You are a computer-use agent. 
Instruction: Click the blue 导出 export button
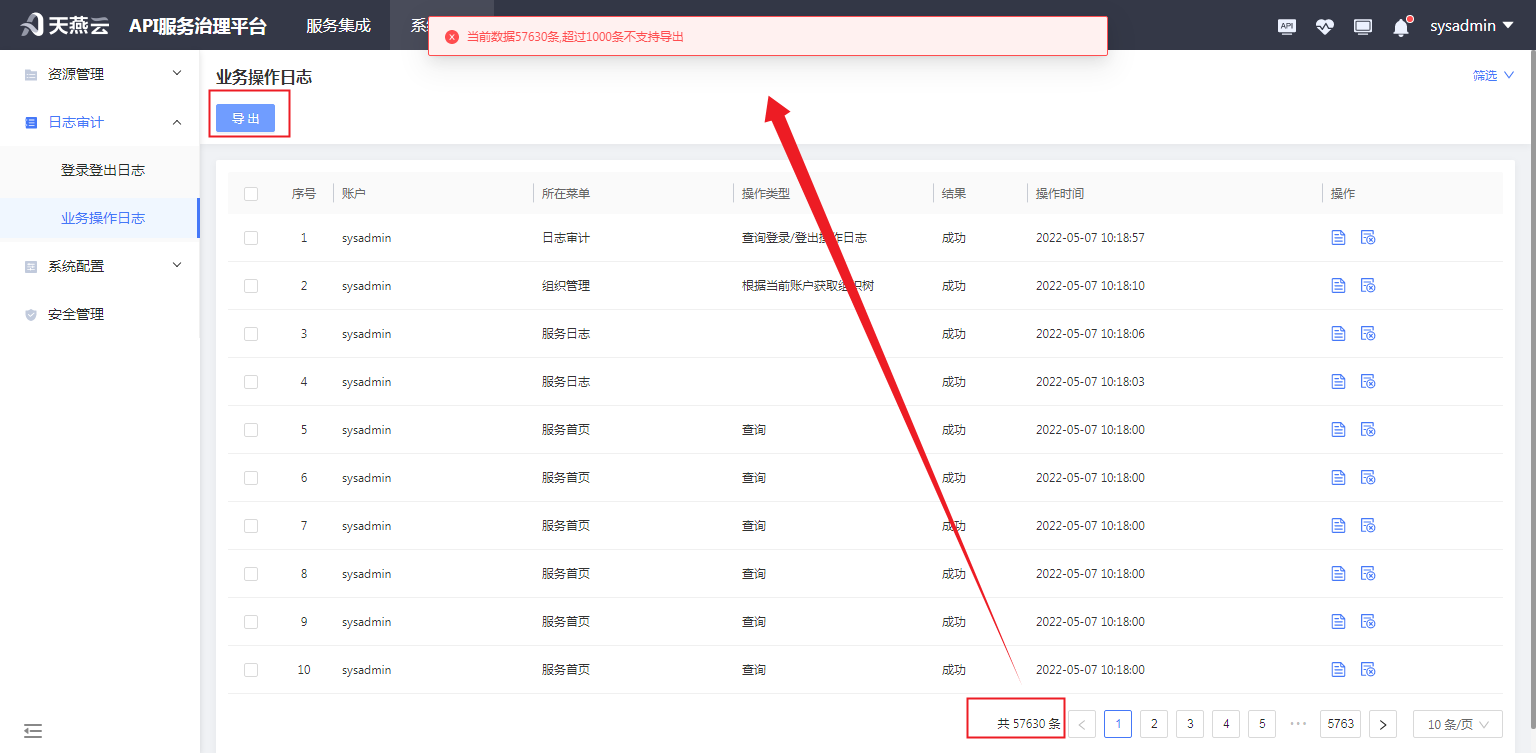[x=245, y=118]
